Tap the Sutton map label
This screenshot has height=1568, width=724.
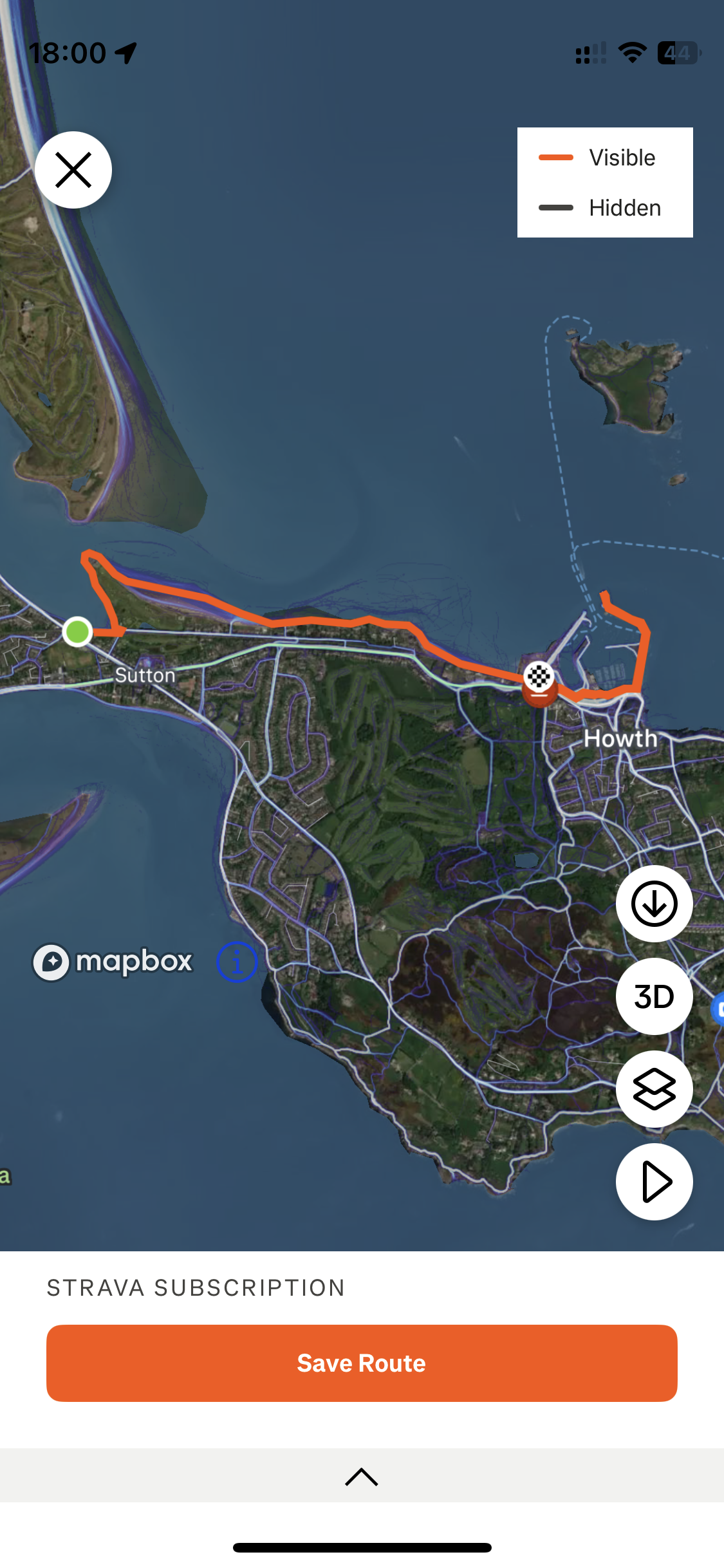(145, 675)
